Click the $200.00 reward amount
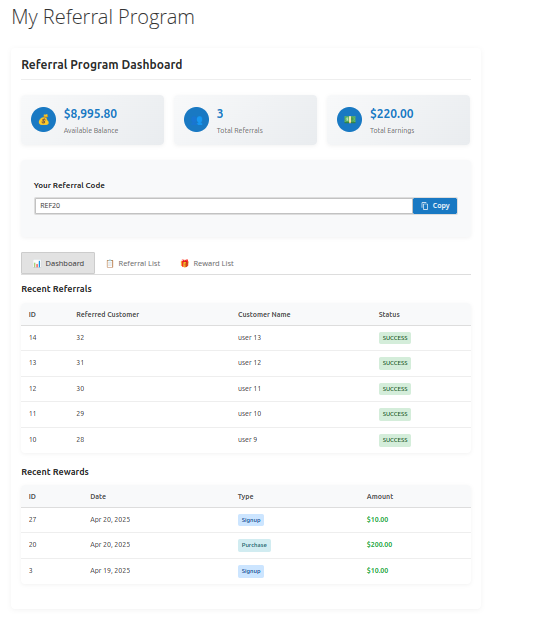Viewport: 548px width, 628px height. [379, 545]
